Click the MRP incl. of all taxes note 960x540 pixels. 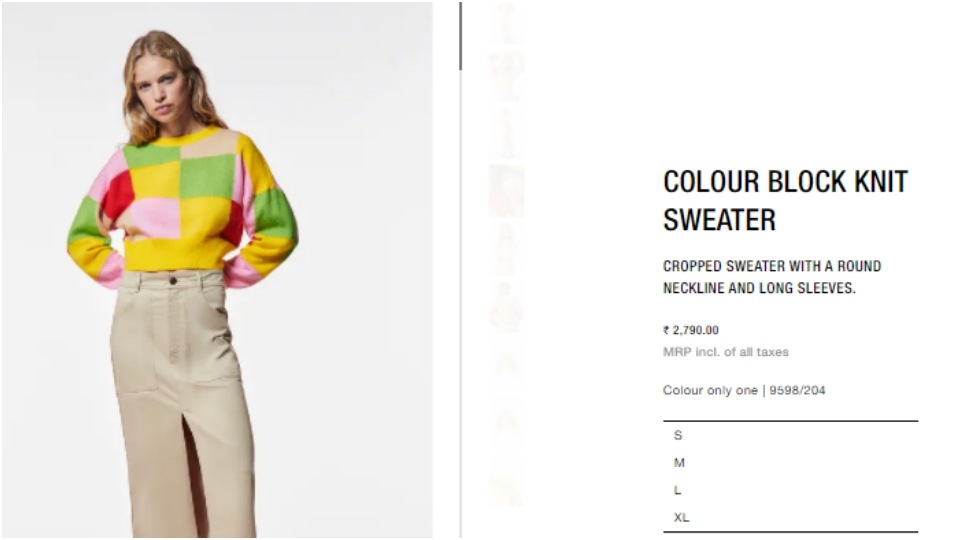[x=726, y=352]
